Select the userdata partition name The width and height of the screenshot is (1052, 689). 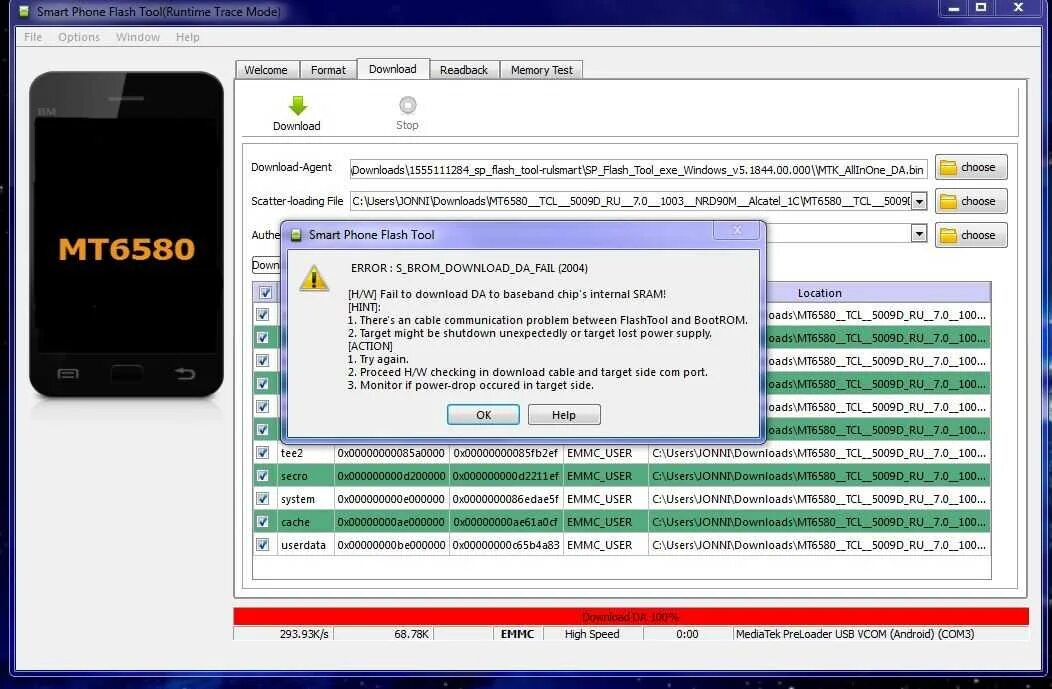tap(303, 545)
